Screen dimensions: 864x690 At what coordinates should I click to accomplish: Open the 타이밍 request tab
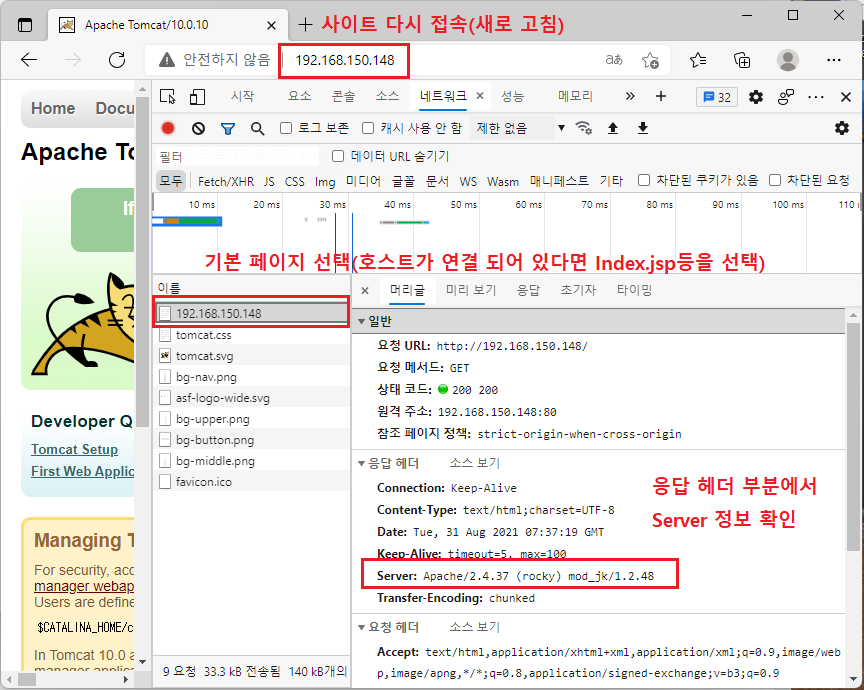[634, 290]
